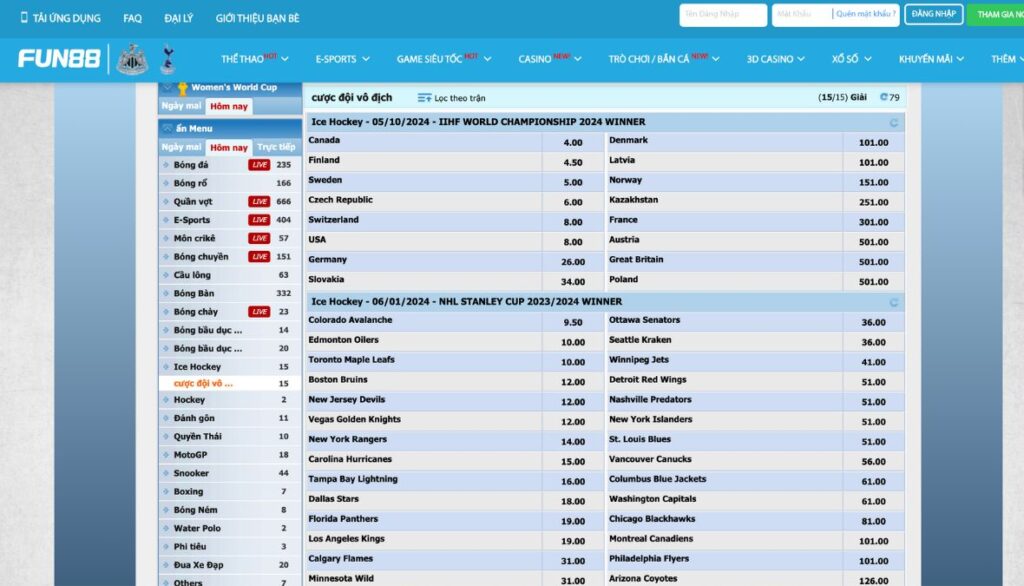Click the 16.00 odds for Tampa Bay Lightning
Viewport: 1024px width, 586px height.
pos(573,481)
